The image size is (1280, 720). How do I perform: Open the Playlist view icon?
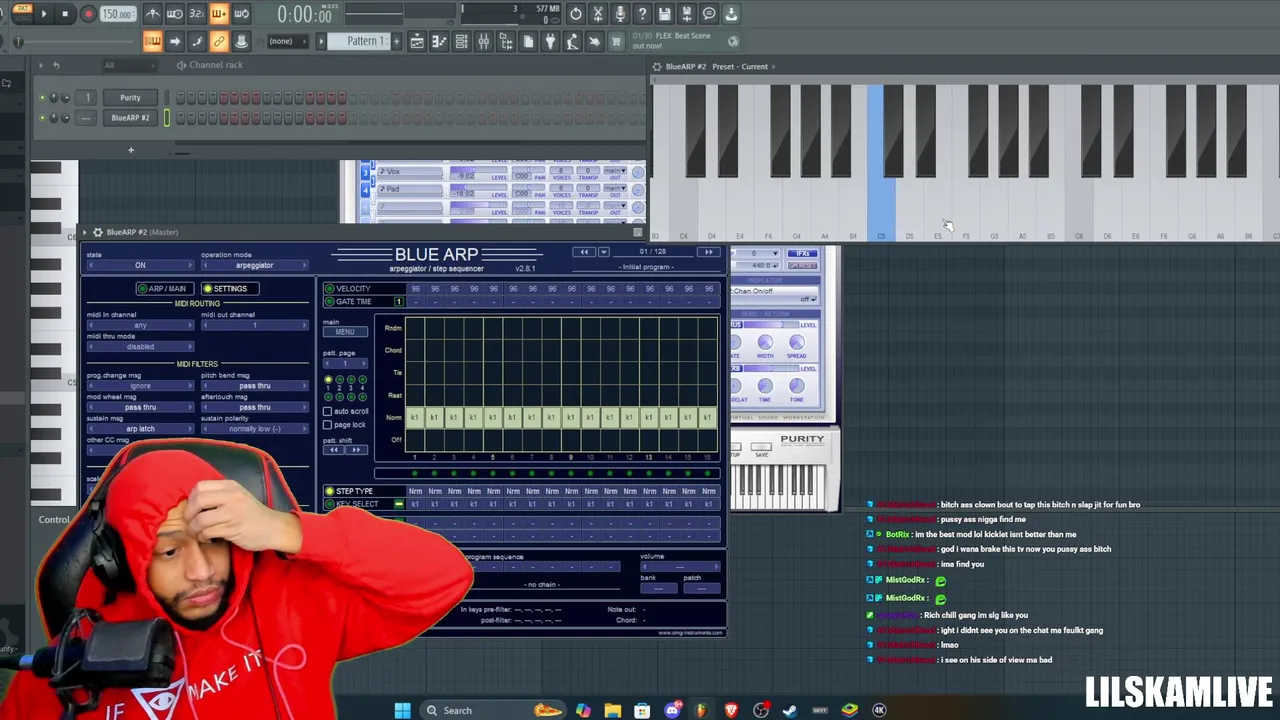click(x=417, y=41)
